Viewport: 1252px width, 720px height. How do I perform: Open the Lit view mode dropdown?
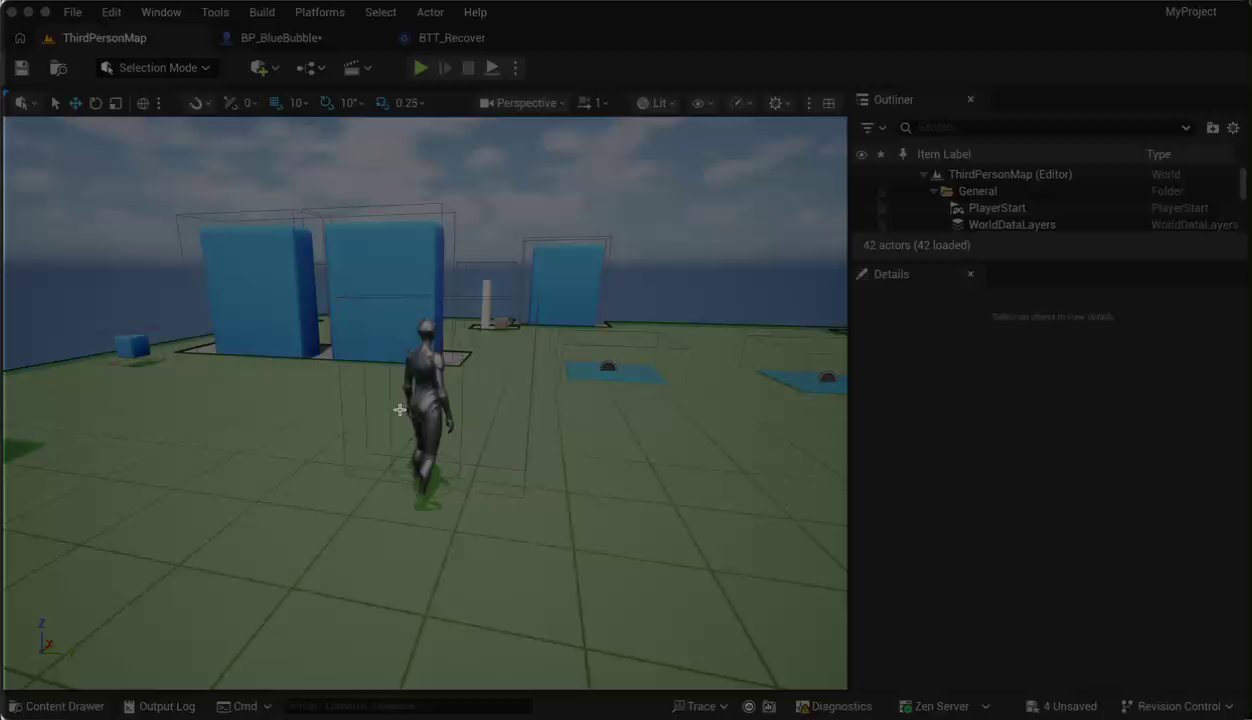pos(656,103)
